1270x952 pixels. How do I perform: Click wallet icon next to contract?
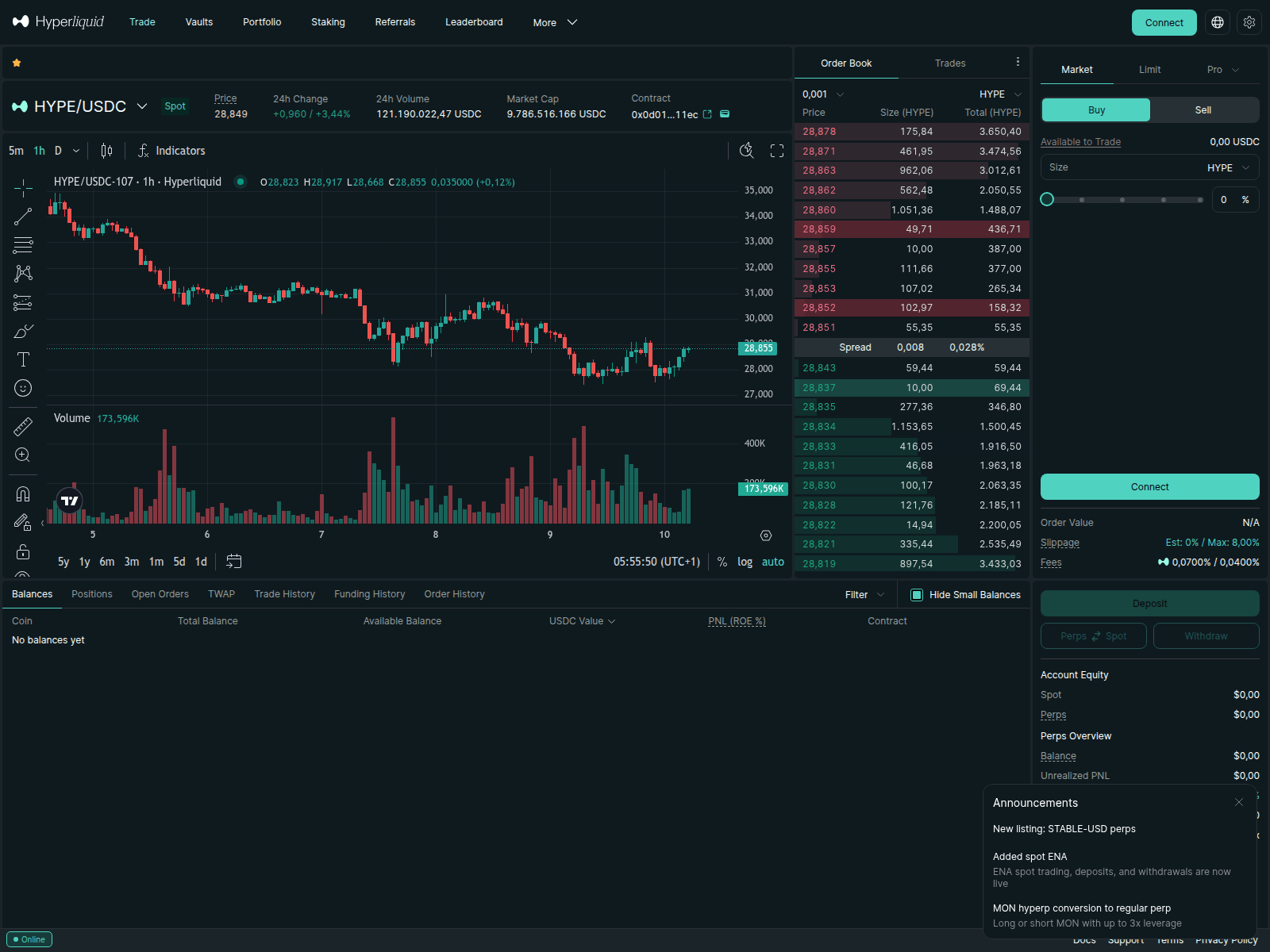pos(725,114)
